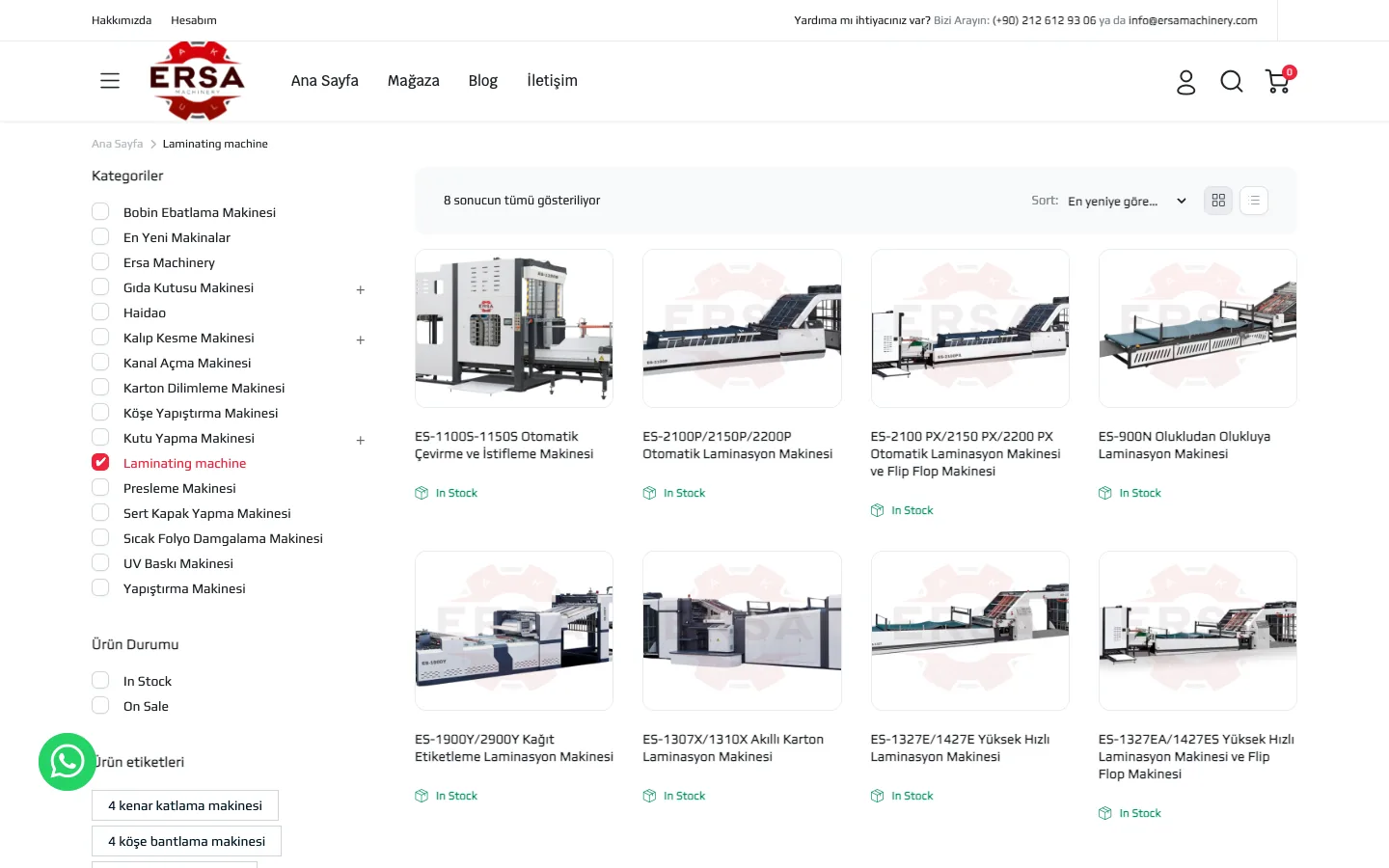The image size is (1389, 868).
Task: Open the İletişim menu item
Action: point(552,81)
